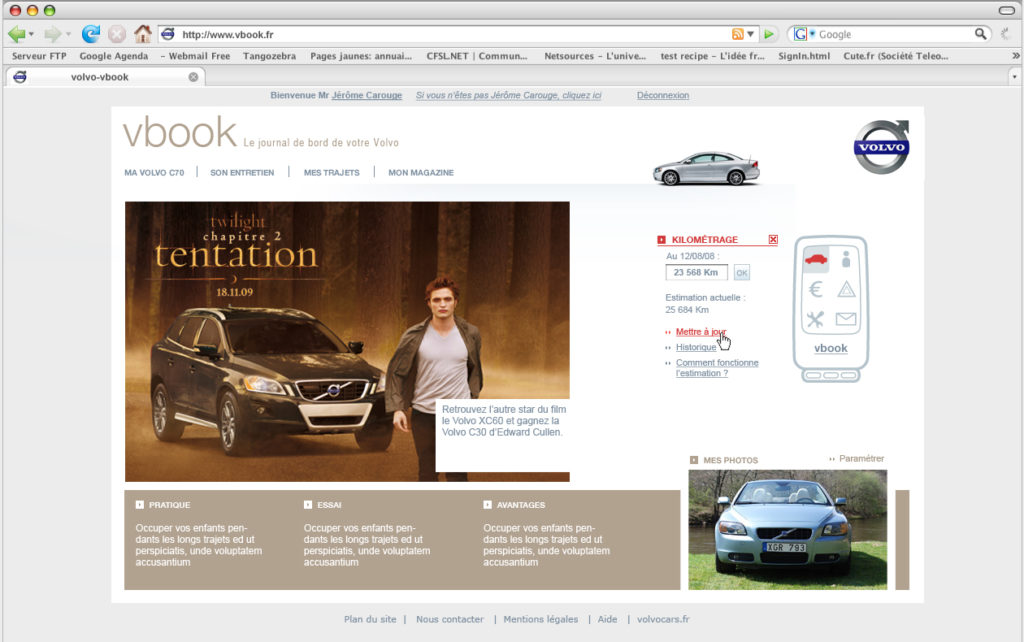The height and width of the screenshot is (642, 1024).
Task: Open the Serveur FTP bookmark
Action: coord(39,56)
